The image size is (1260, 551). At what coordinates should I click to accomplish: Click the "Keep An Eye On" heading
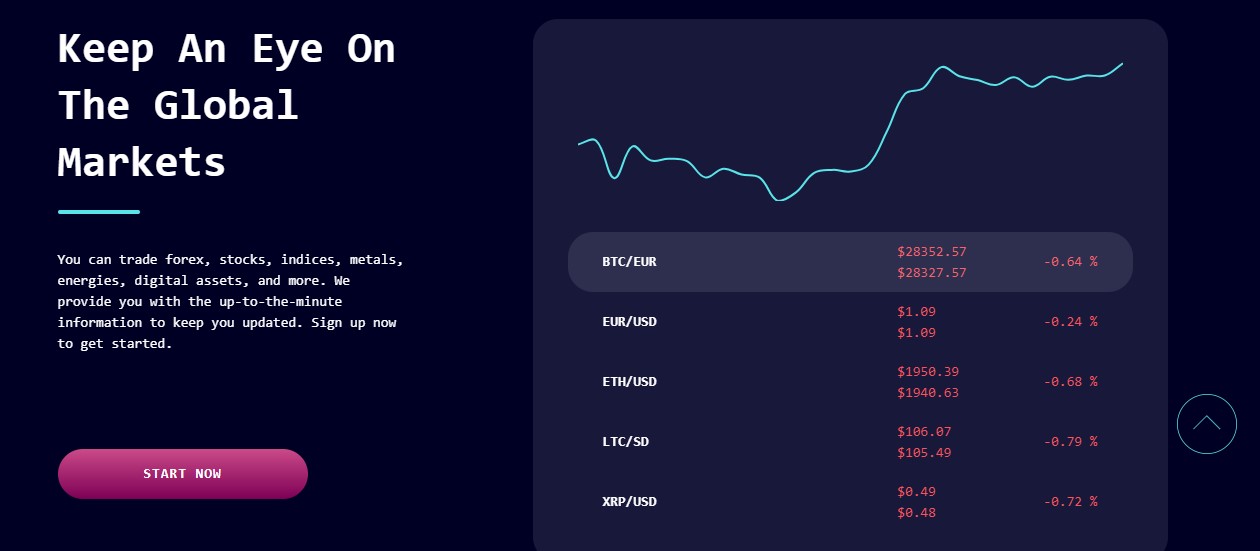(x=227, y=48)
